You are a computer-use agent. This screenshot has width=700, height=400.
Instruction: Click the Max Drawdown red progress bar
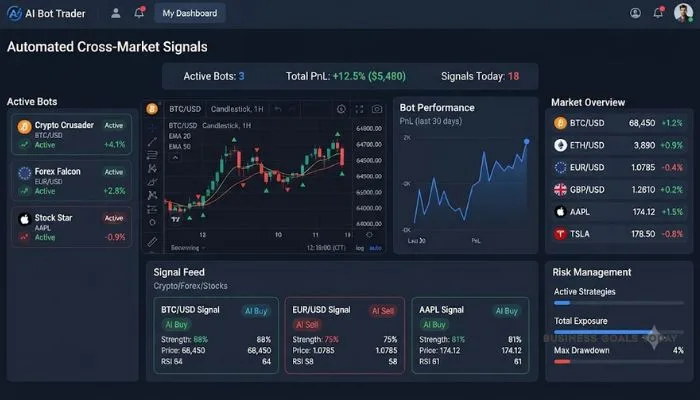tap(619, 362)
